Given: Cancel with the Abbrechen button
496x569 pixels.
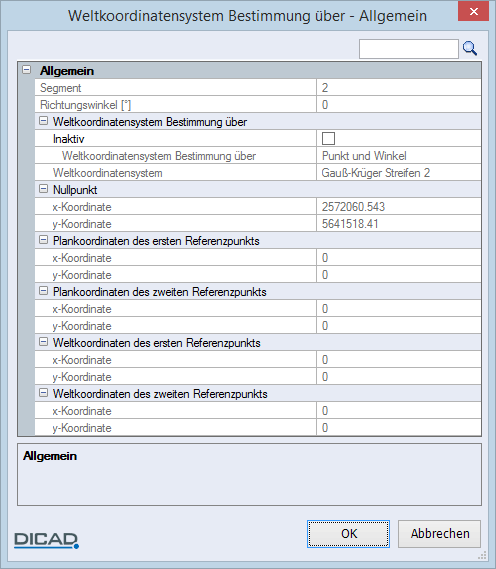Looking at the screenshot, I should [x=439, y=534].
